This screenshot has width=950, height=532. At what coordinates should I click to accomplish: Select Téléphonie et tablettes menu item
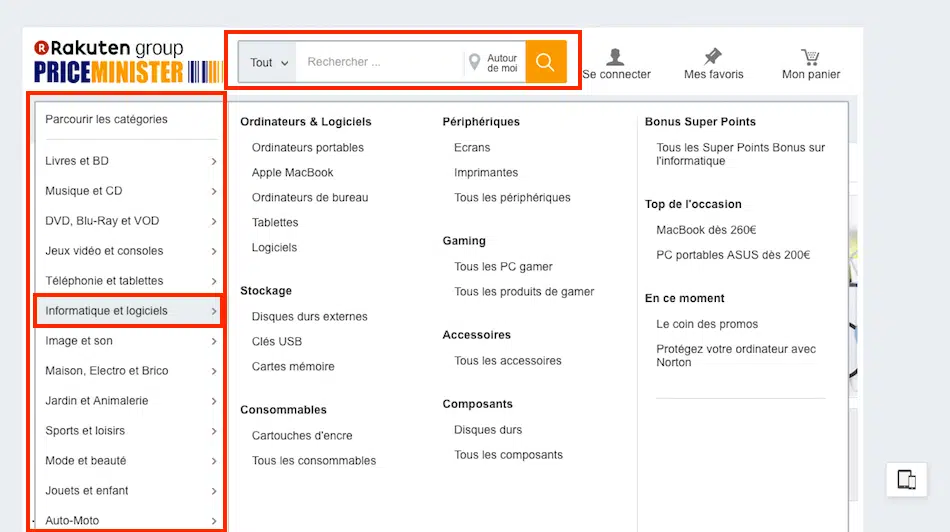pos(130,281)
